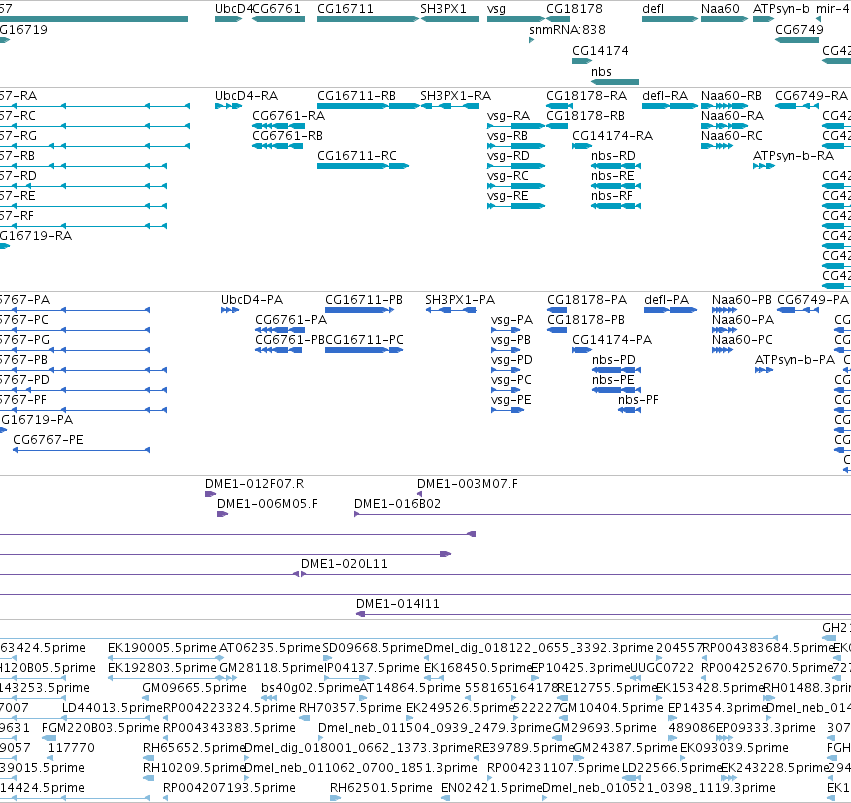Select the DME1-006M05.F BAC label
Viewport: 851px width, 803px height.
268,504
